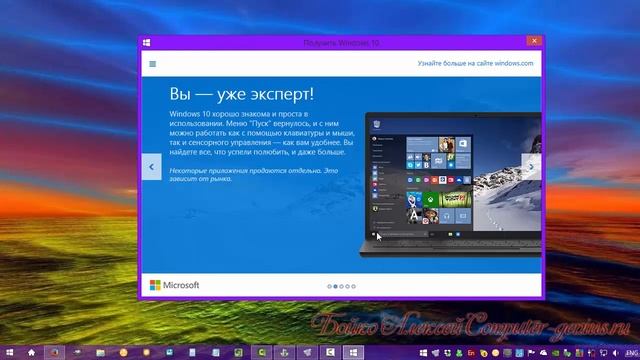
Task: Open link Узнайте больше на сайте windows.com
Action: point(475,63)
